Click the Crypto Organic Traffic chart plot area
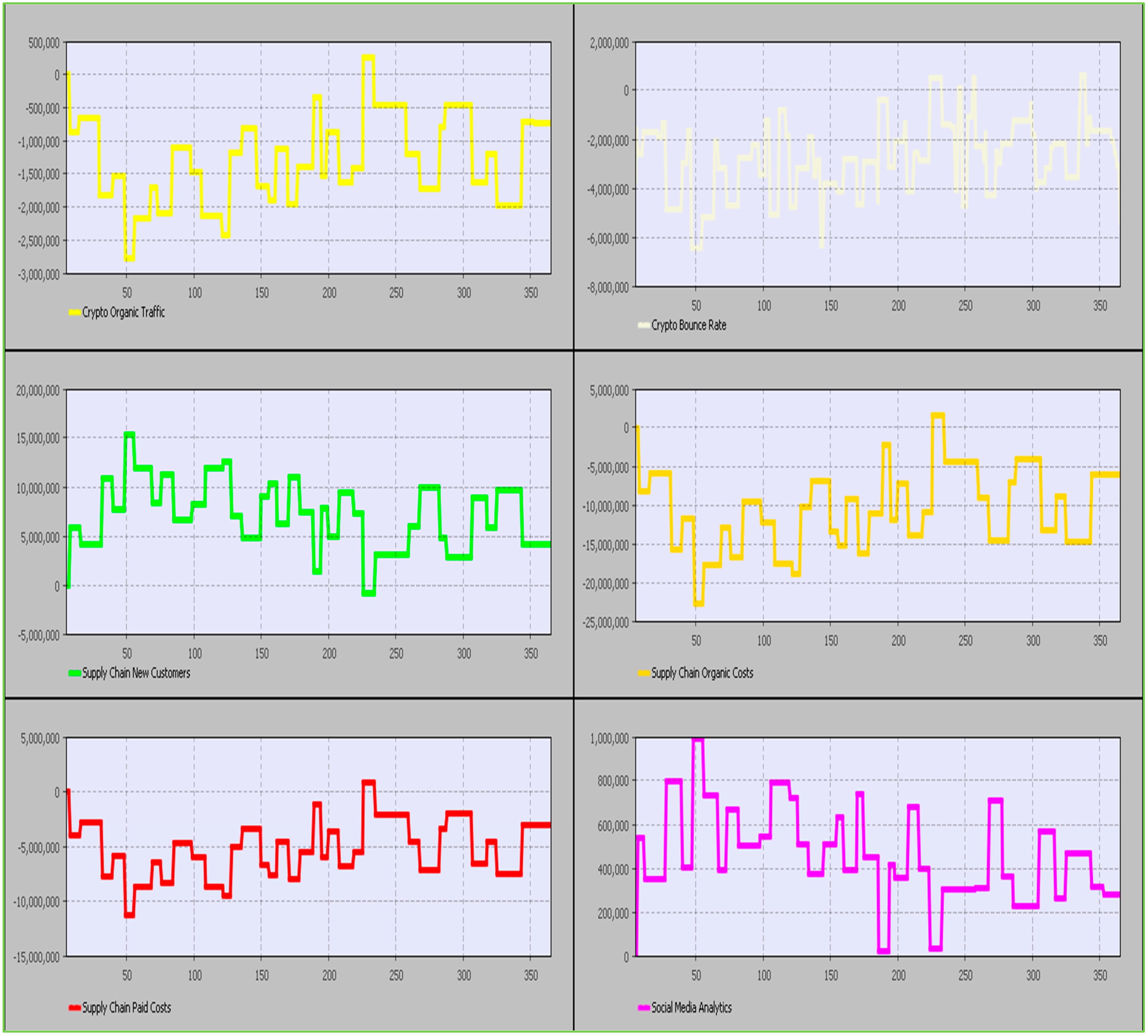The width and height of the screenshot is (1148, 1036). (308, 158)
